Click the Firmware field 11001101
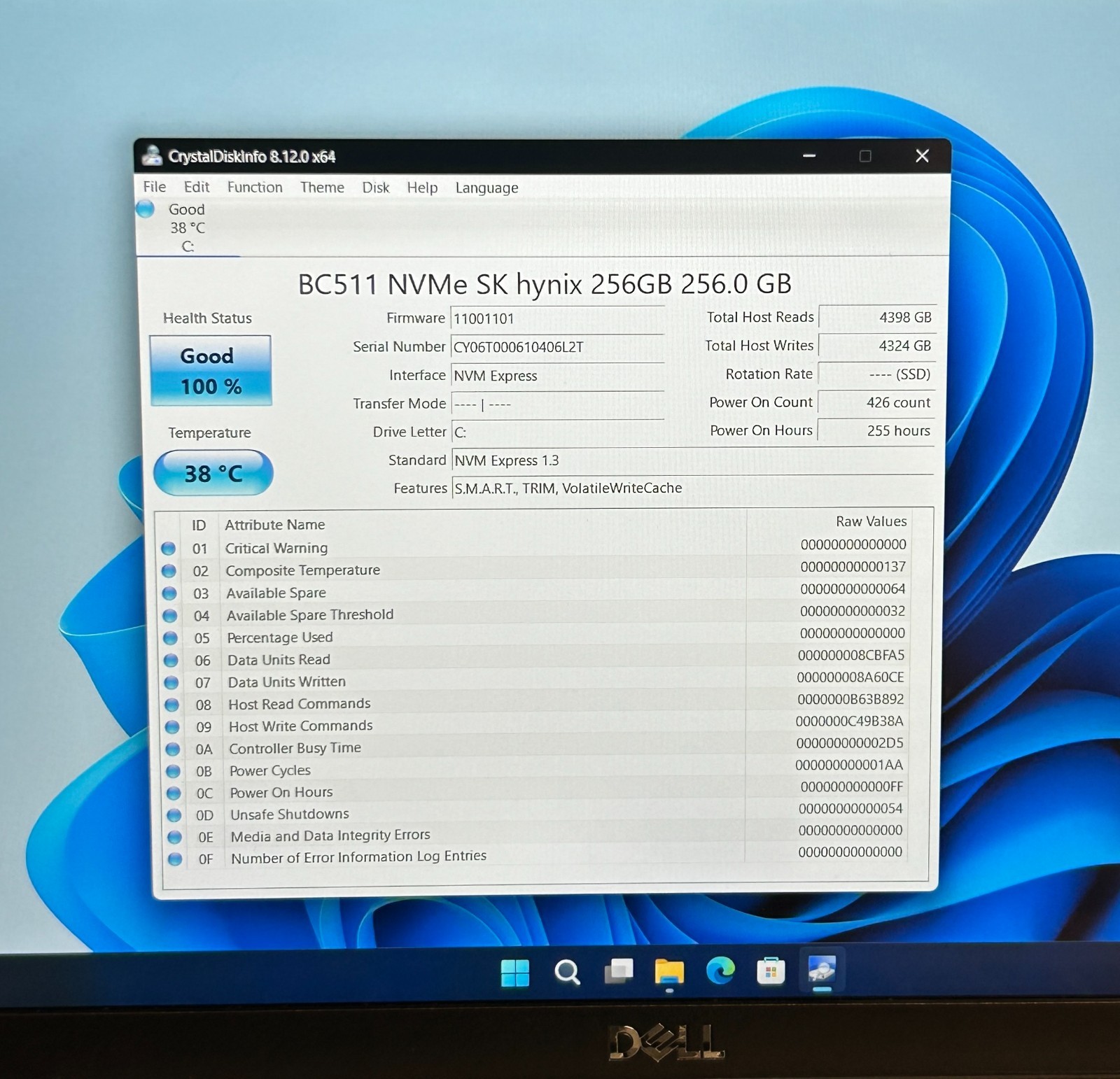The height and width of the screenshot is (1079, 1120). tap(557, 318)
